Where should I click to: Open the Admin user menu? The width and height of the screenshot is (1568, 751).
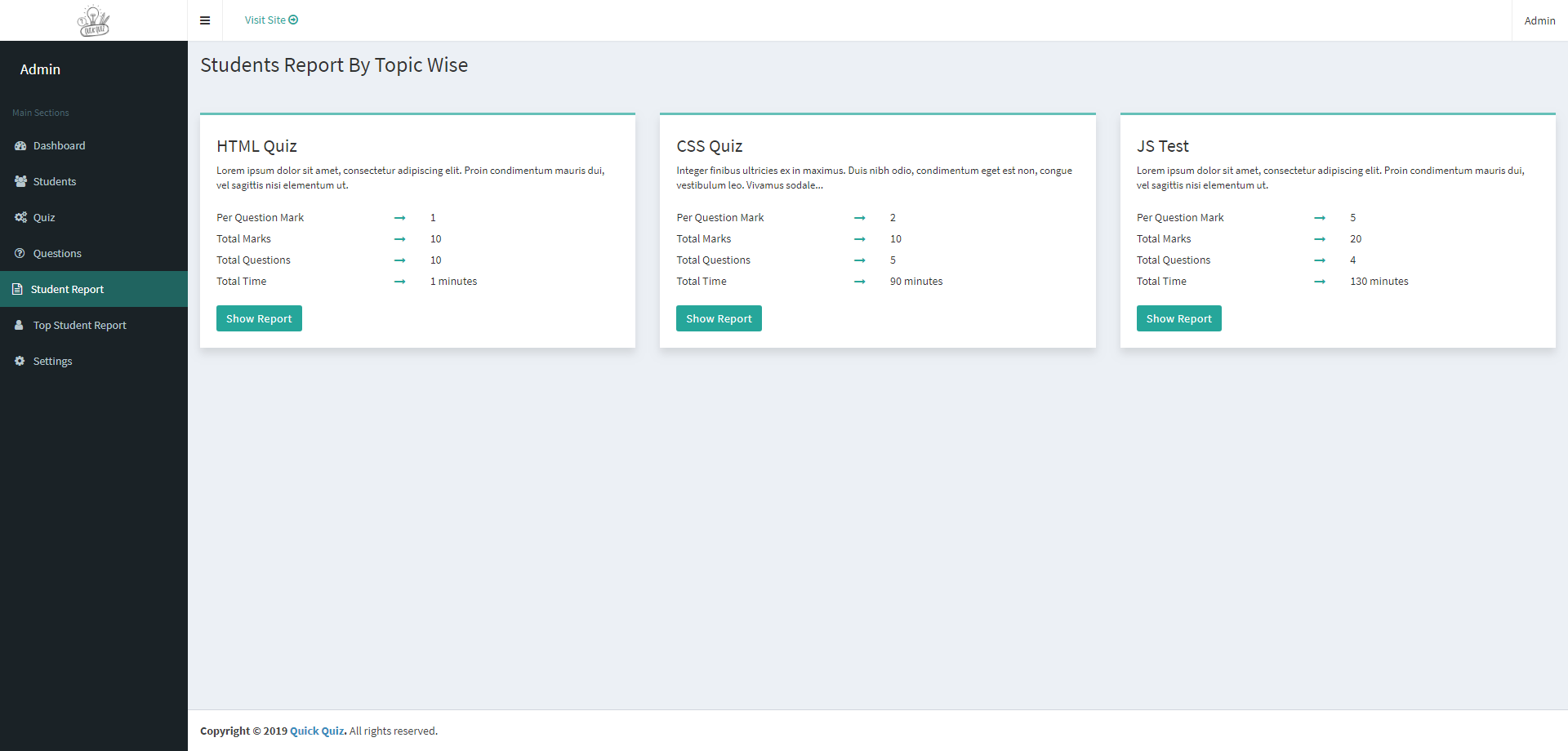coord(1539,20)
